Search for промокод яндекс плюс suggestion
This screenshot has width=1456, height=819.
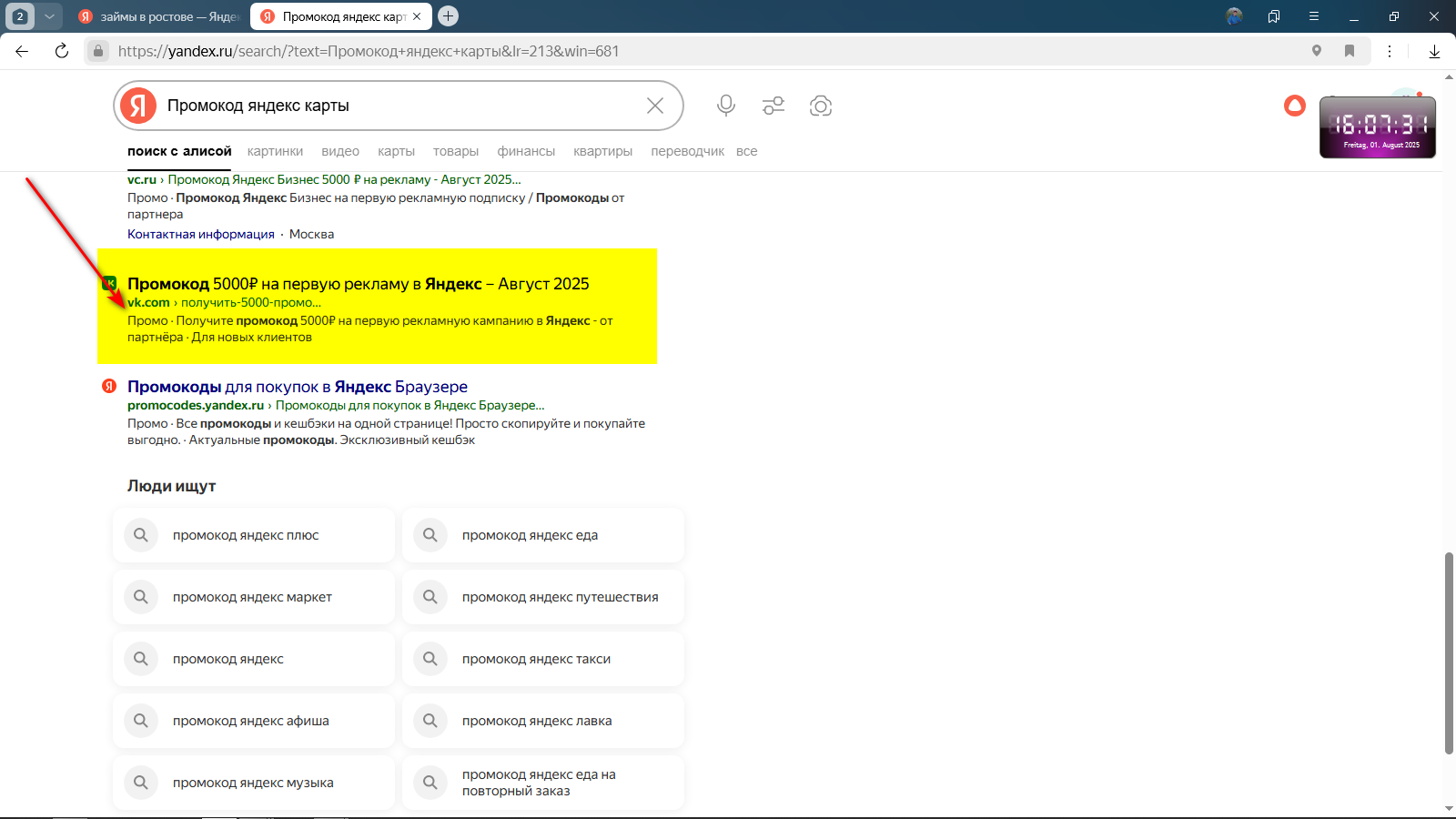pyautogui.click(x=254, y=535)
